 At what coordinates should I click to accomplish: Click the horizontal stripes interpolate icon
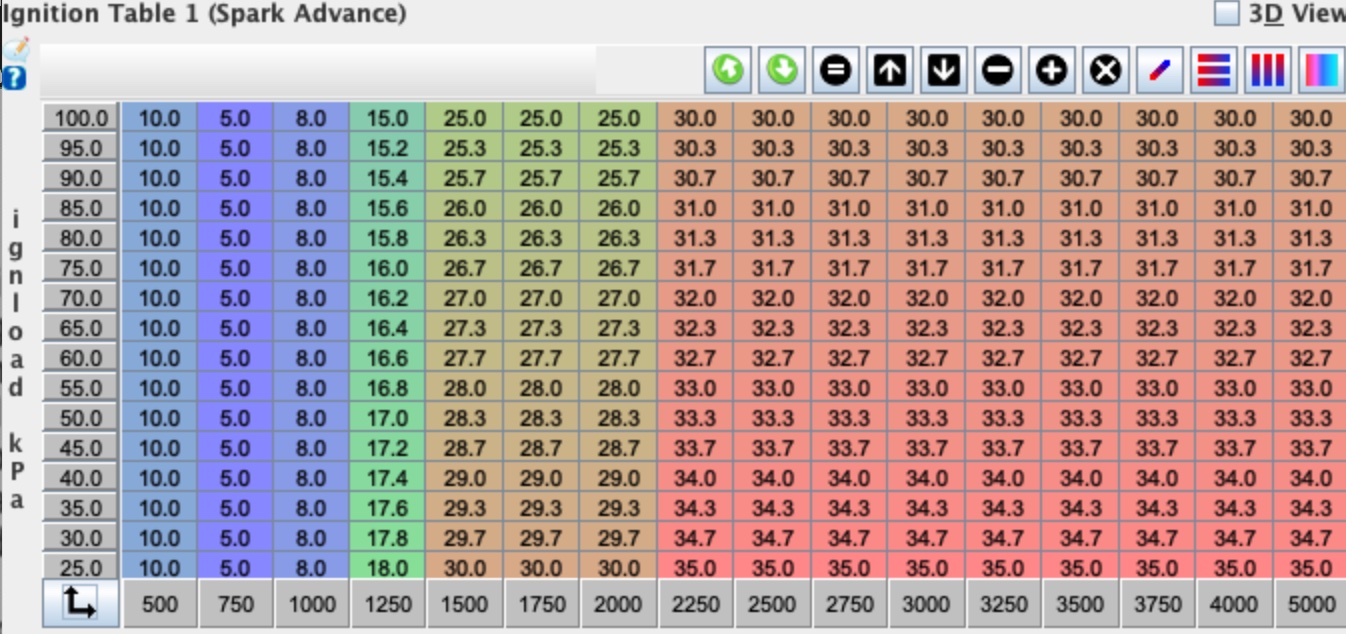[x=1213, y=70]
